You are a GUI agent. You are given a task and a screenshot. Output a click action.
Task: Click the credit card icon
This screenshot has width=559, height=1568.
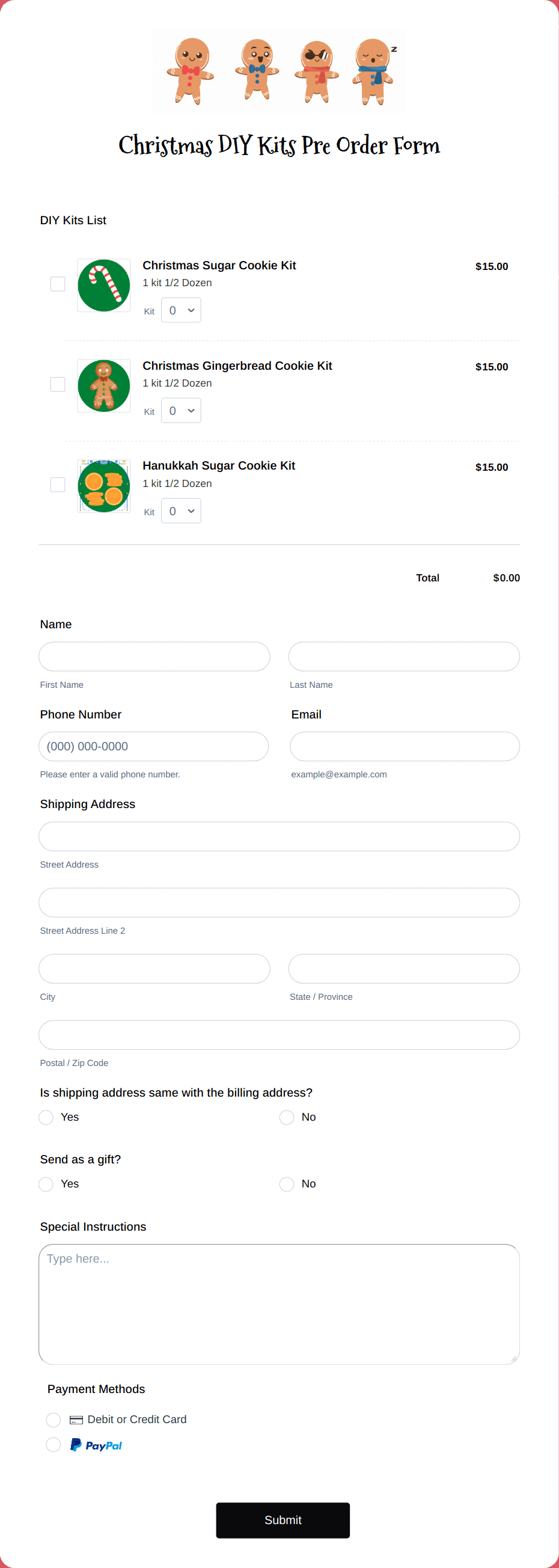(76, 1420)
